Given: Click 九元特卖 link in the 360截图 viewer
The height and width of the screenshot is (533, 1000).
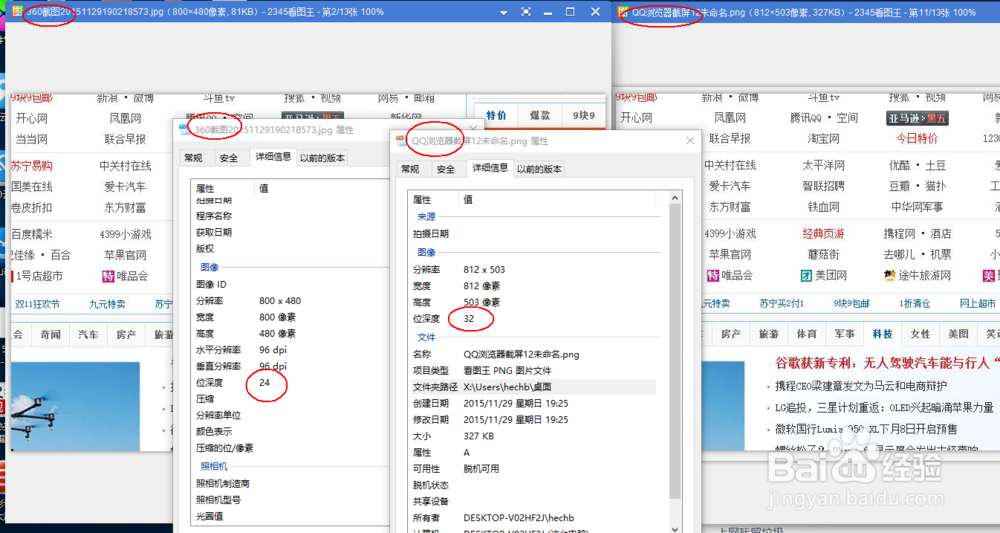Looking at the screenshot, I should point(107,304).
